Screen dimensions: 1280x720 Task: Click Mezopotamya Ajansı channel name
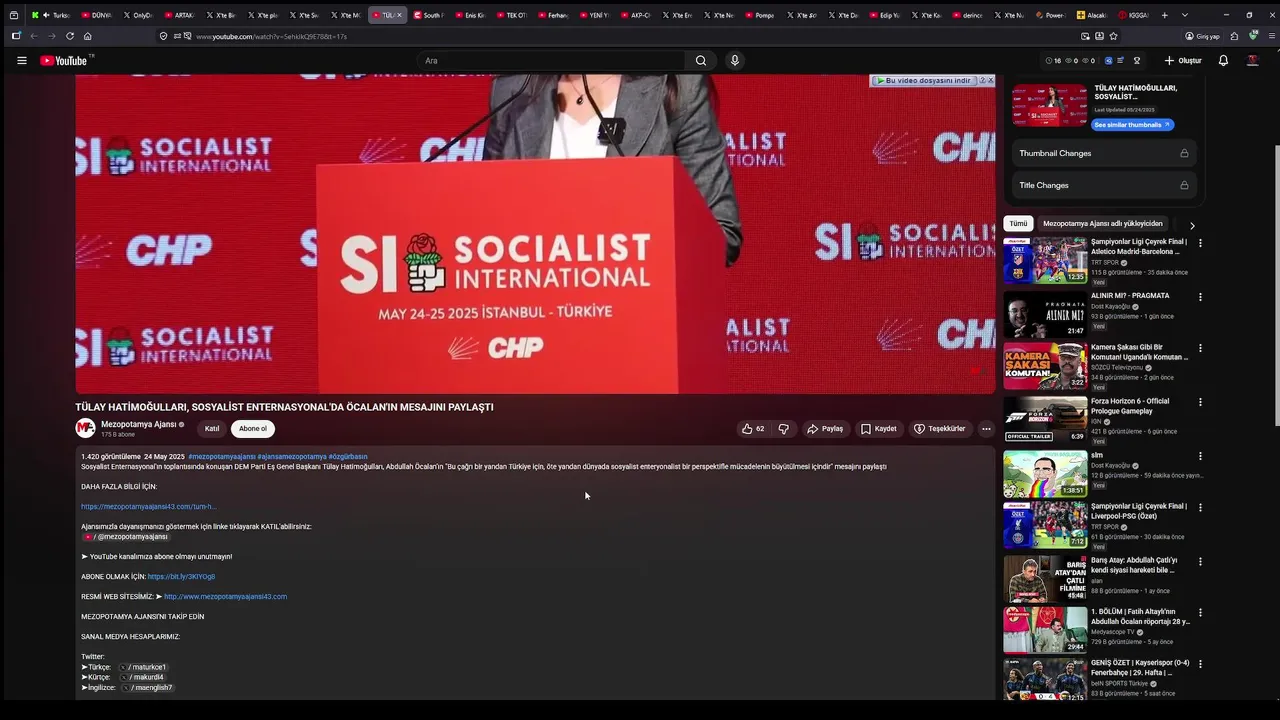(138, 424)
